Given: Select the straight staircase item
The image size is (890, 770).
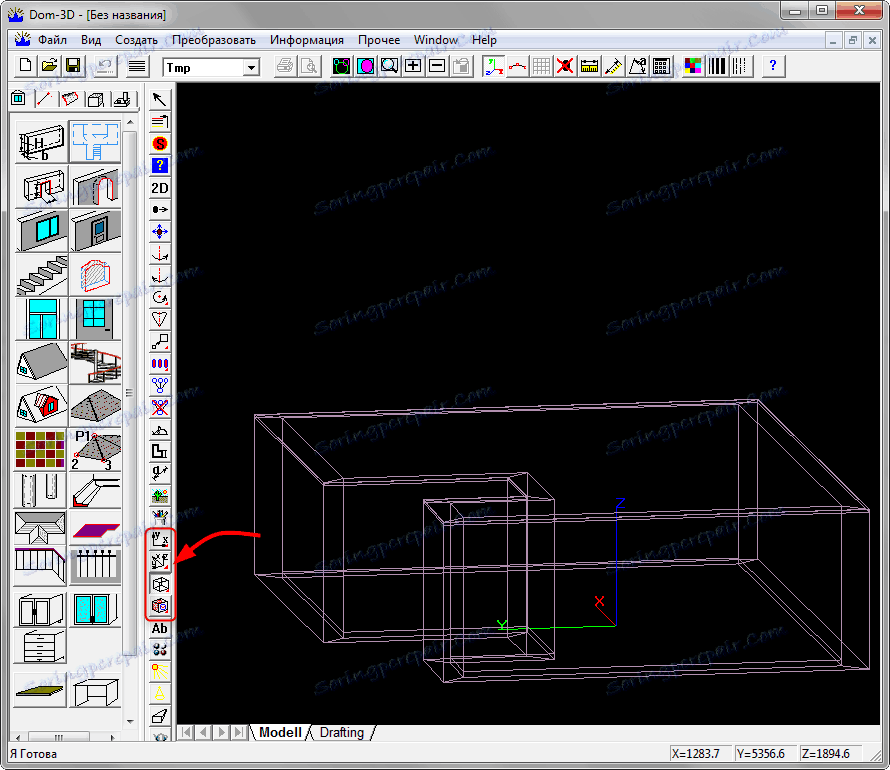Looking at the screenshot, I should pos(41,275).
